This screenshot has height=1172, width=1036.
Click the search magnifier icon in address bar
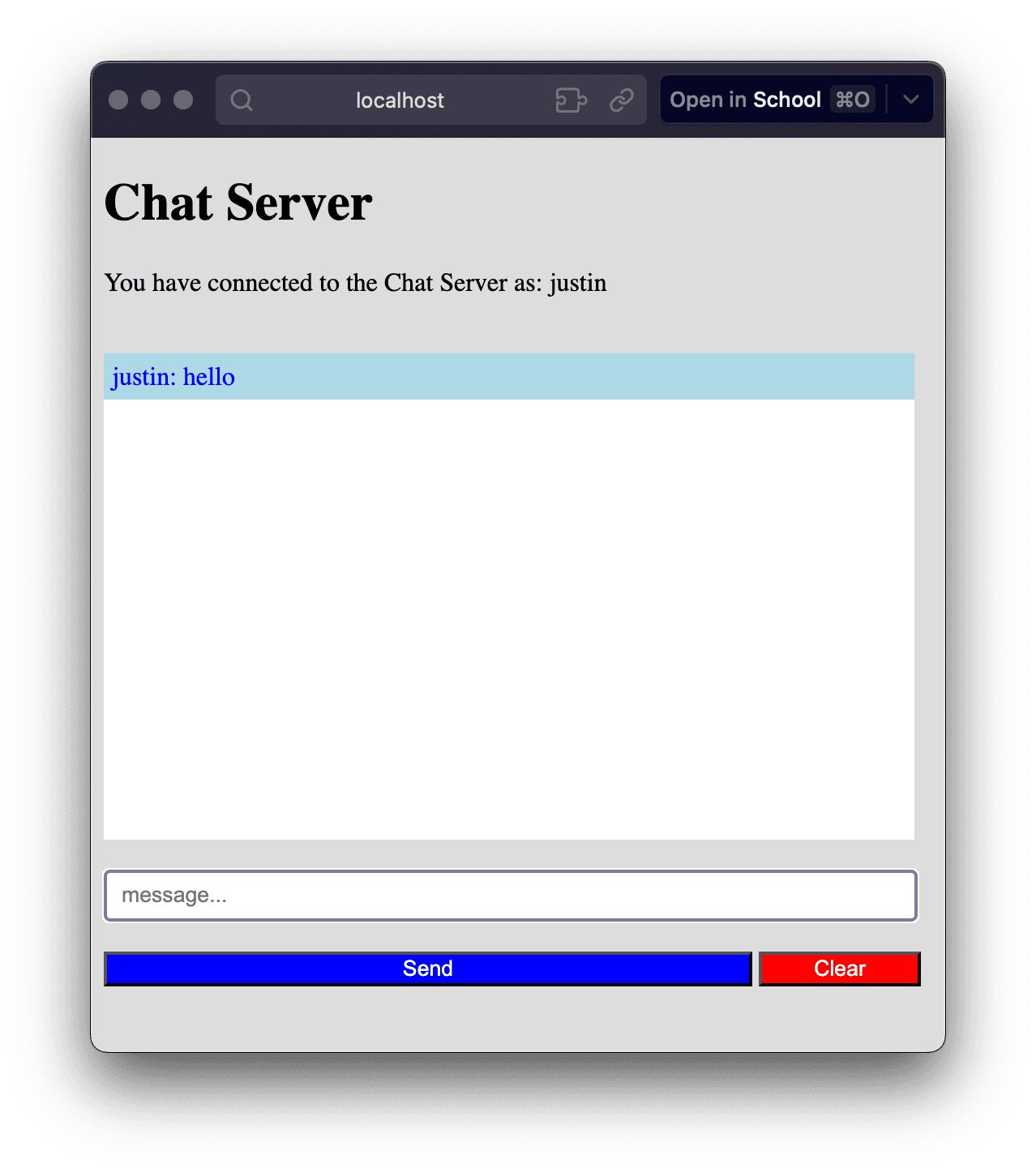tap(242, 100)
